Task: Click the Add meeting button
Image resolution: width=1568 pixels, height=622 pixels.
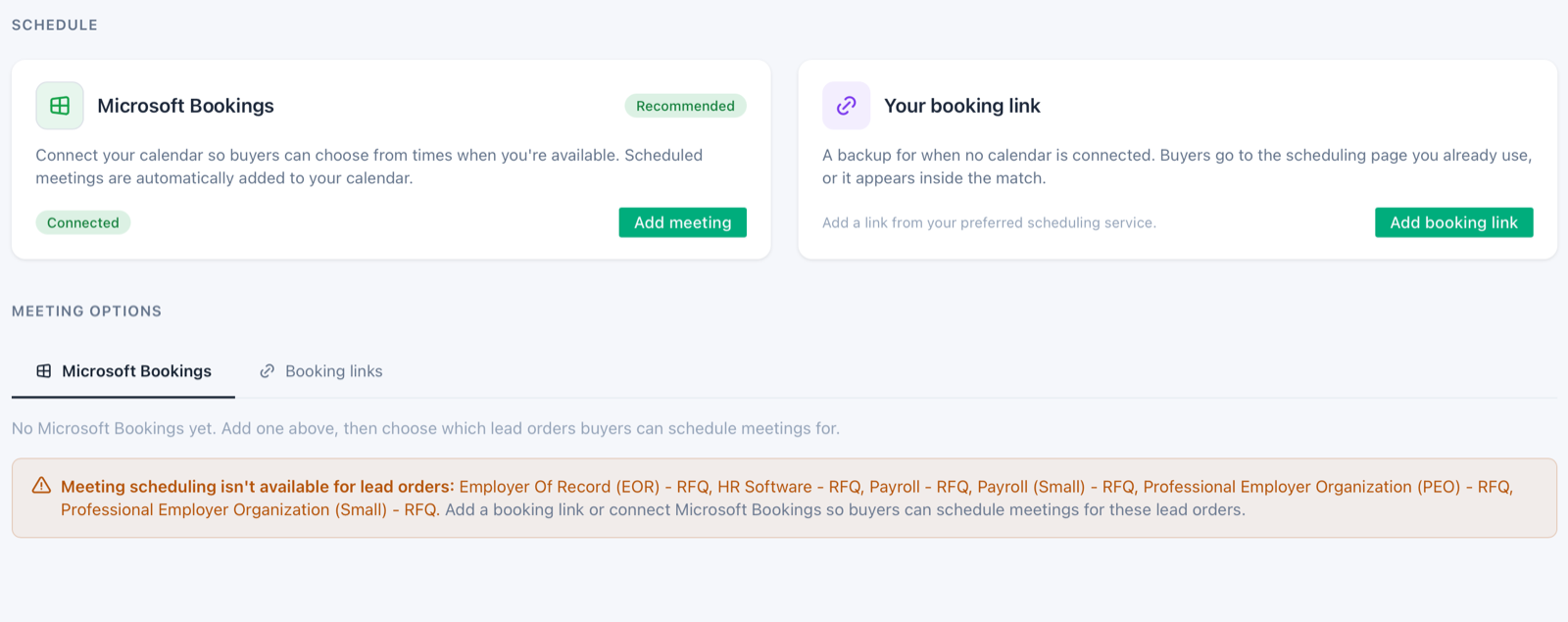Action: point(682,222)
